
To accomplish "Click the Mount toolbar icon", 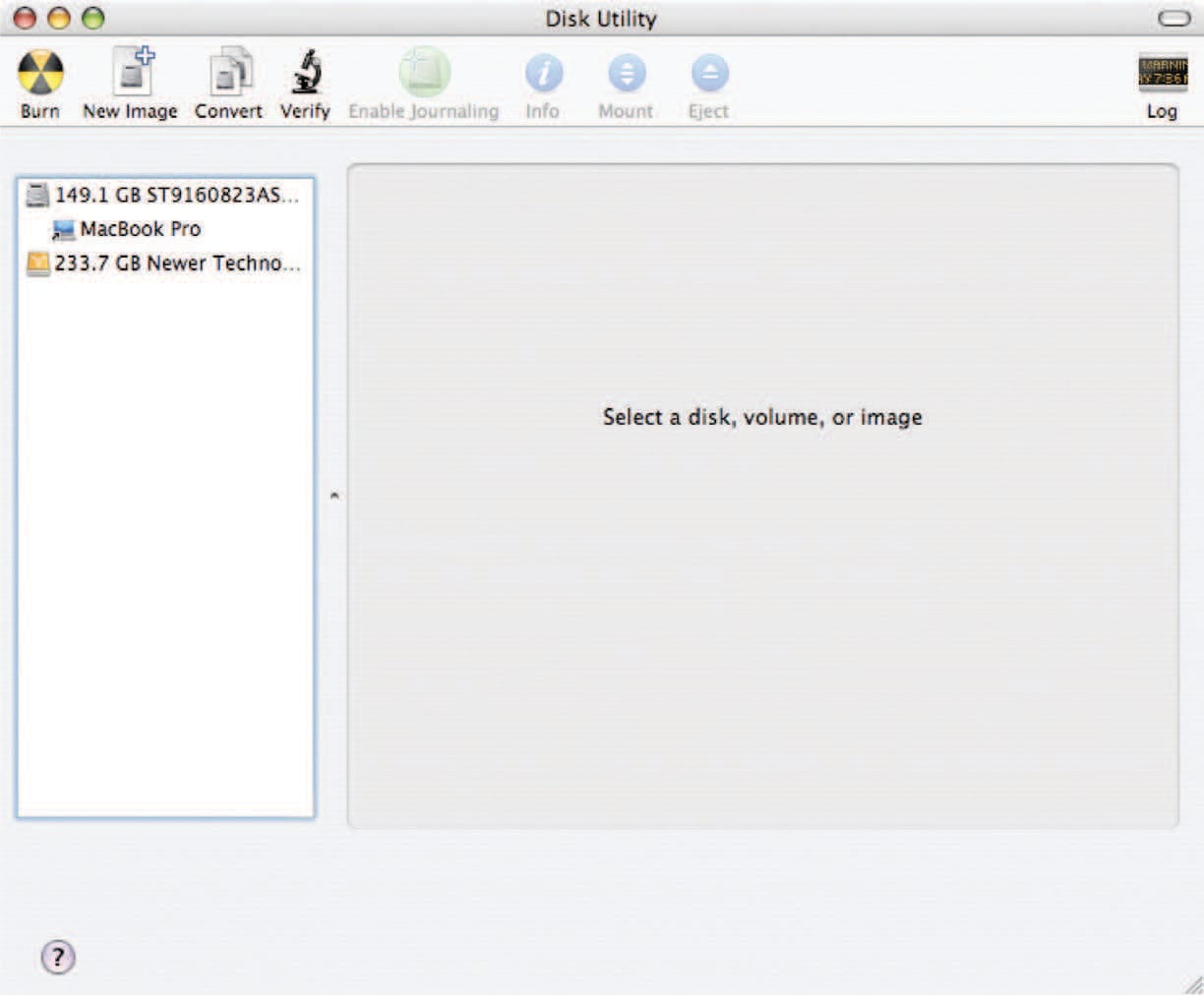I will pos(626,74).
